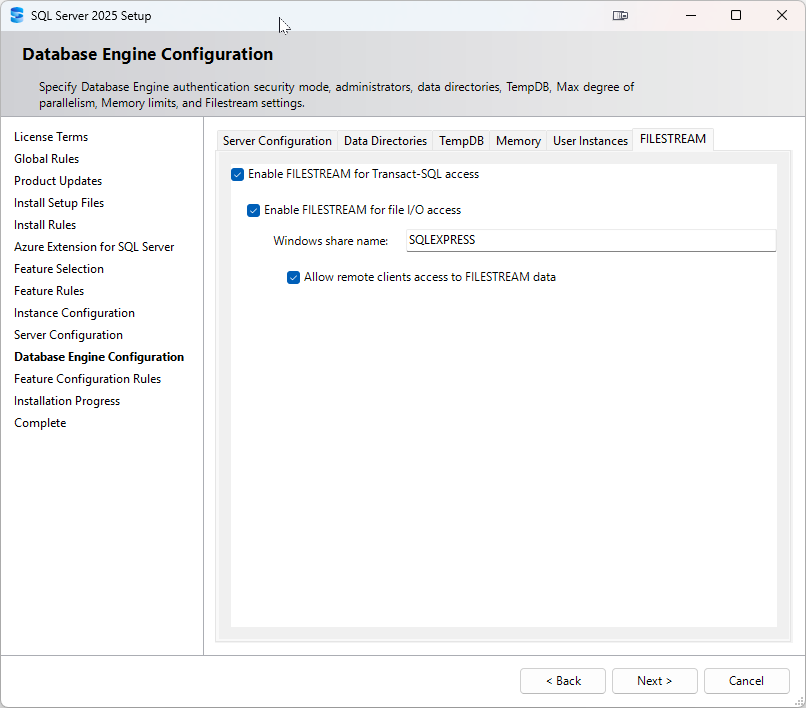Image resolution: width=806 pixels, height=708 pixels.
Task: Click the Windows share name field containing SQLEXPRESS
Action: [591, 241]
